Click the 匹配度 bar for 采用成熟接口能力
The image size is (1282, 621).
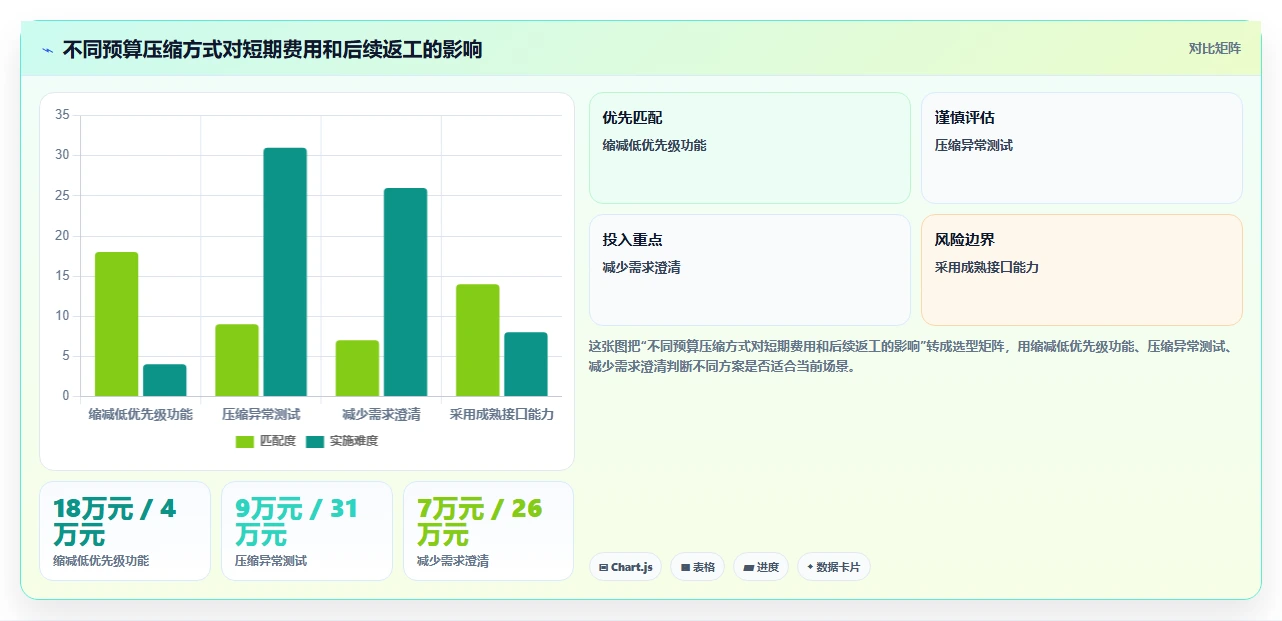477,340
